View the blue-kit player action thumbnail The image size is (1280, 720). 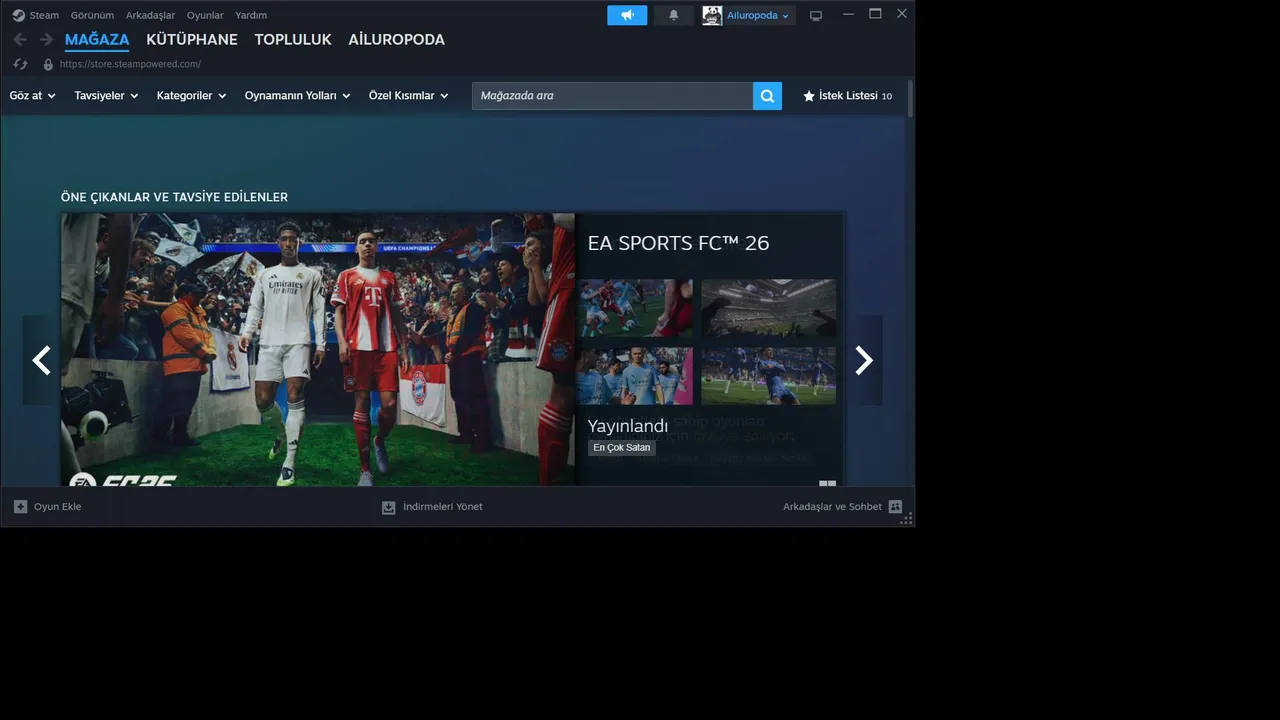tap(768, 376)
